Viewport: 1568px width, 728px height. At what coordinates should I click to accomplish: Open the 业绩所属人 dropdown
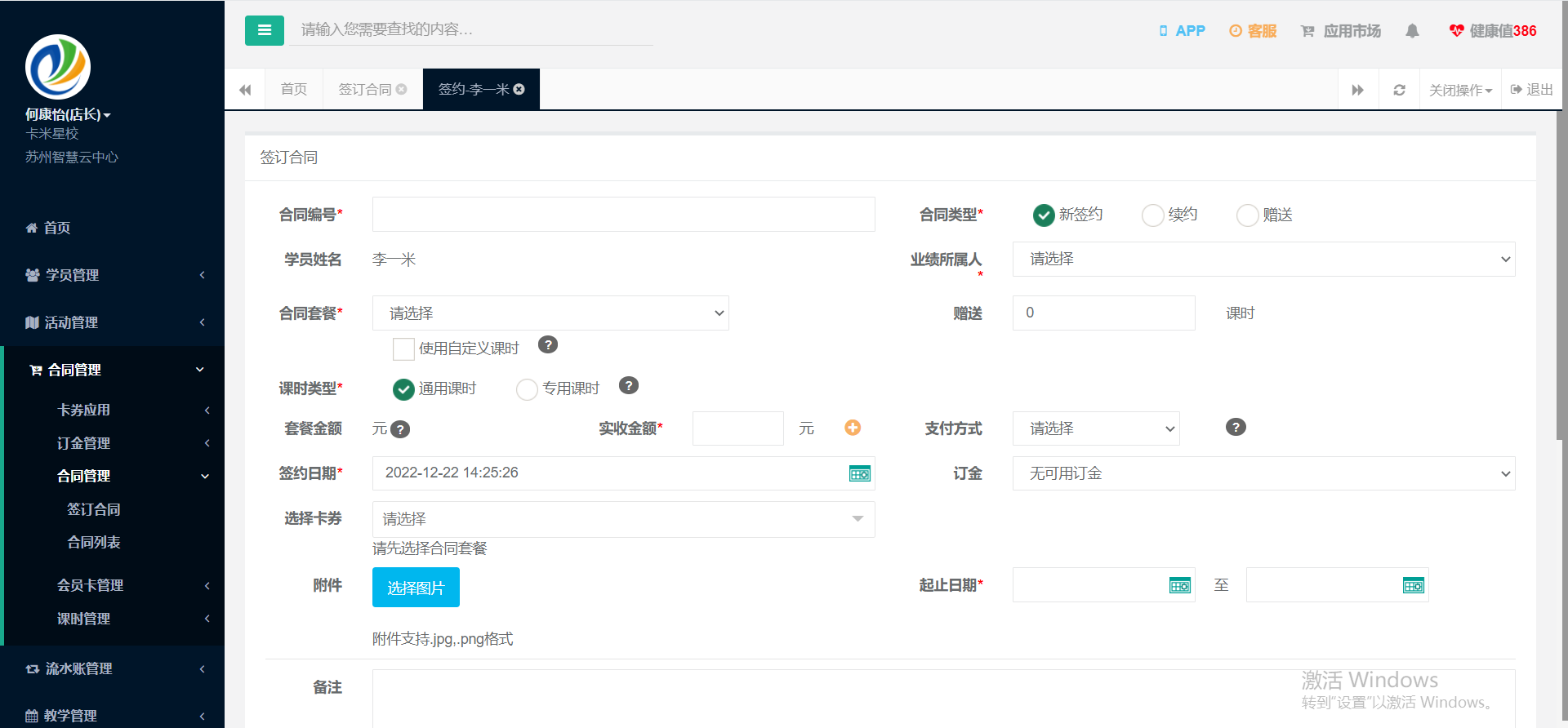coord(1263,260)
